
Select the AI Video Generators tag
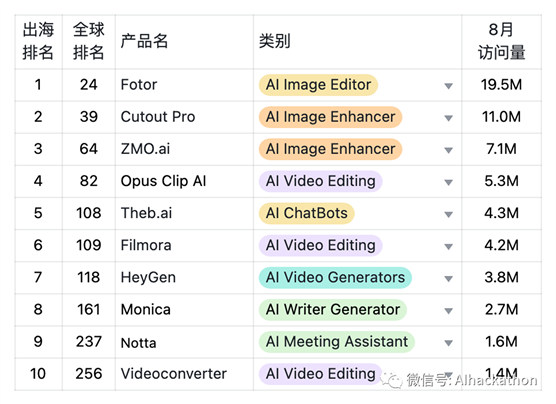pos(335,278)
